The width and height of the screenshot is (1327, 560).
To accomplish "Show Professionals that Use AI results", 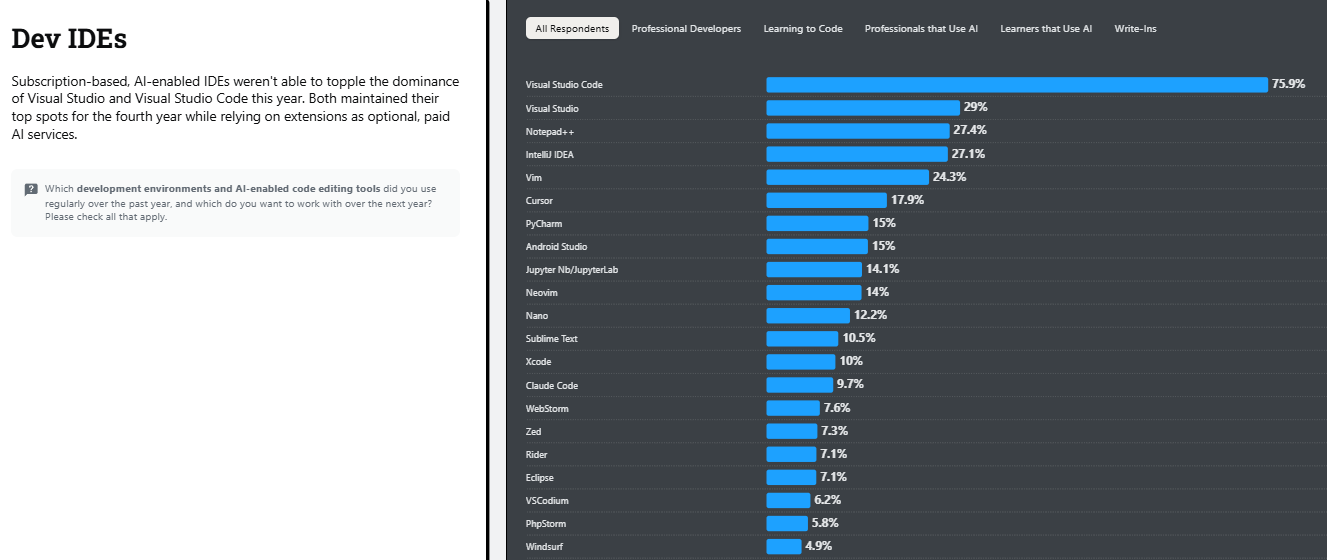I will (921, 29).
